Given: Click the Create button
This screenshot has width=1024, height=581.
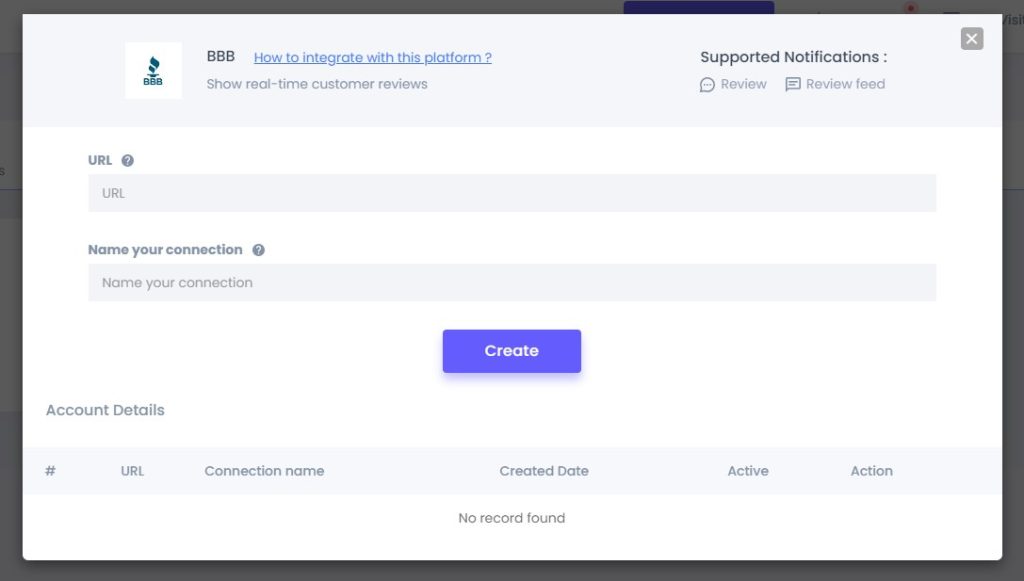Looking at the screenshot, I should 512,351.
